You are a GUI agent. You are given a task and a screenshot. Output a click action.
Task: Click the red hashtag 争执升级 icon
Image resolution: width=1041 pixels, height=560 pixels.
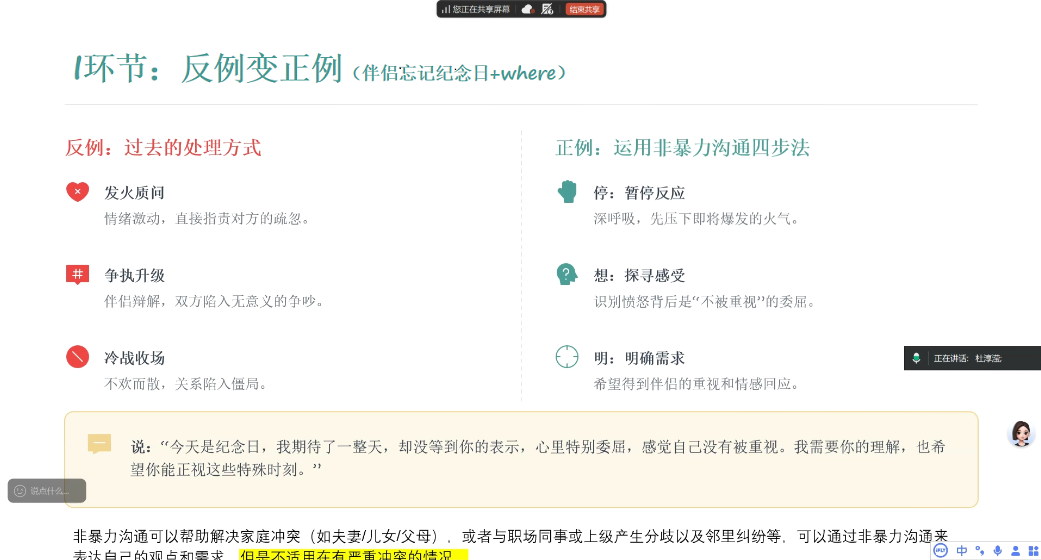coord(77,275)
